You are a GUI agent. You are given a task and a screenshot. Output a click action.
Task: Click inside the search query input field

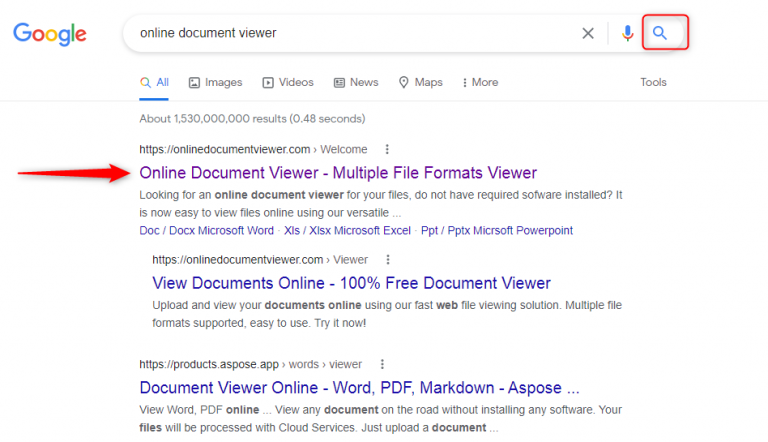[350, 33]
